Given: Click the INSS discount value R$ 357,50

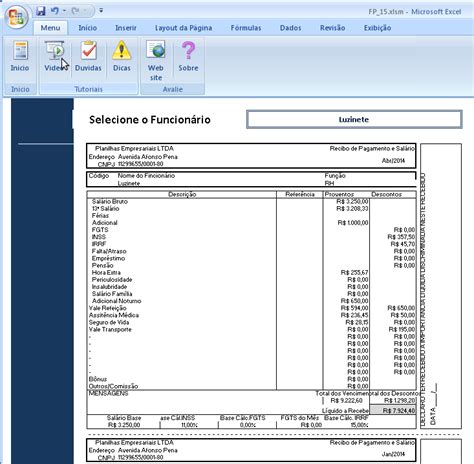Looking at the screenshot, I should pyautogui.click(x=401, y=237).
